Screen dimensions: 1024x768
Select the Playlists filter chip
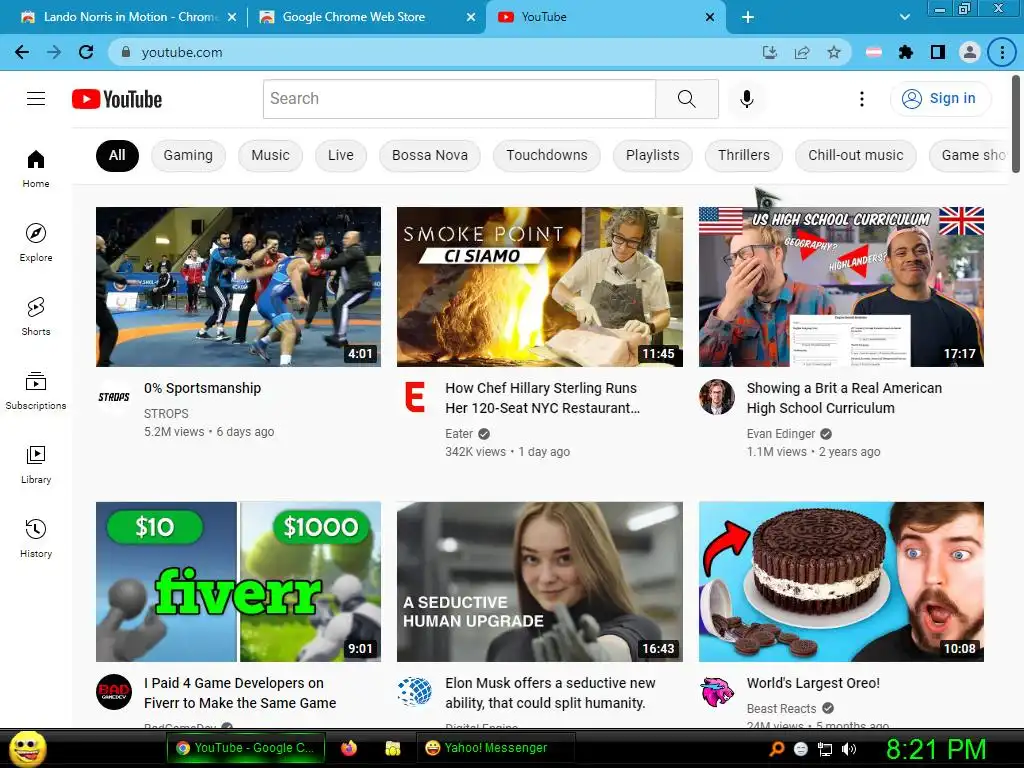pos(652,155)
